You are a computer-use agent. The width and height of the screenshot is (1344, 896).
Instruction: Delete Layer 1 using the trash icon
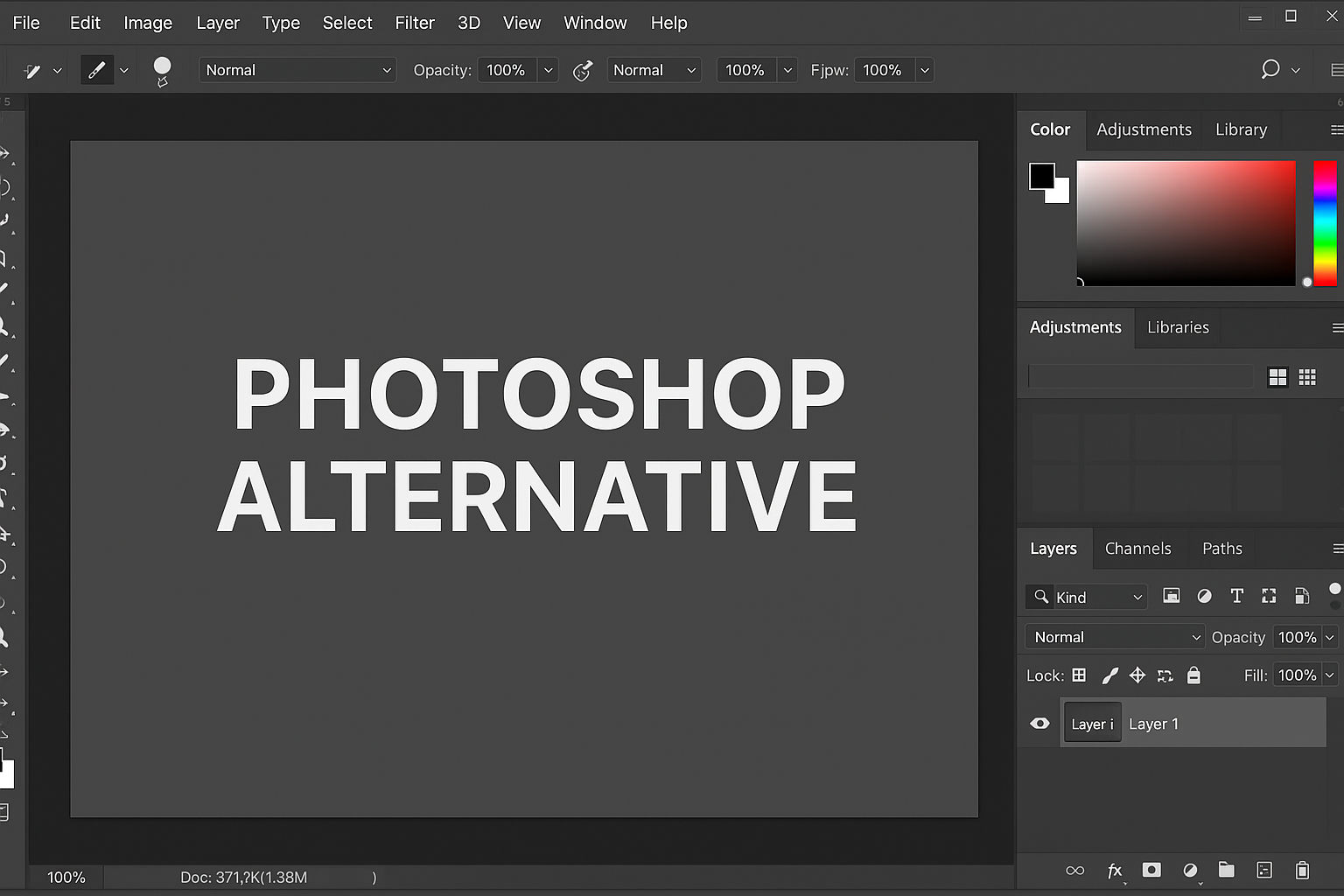(1303, 871)
